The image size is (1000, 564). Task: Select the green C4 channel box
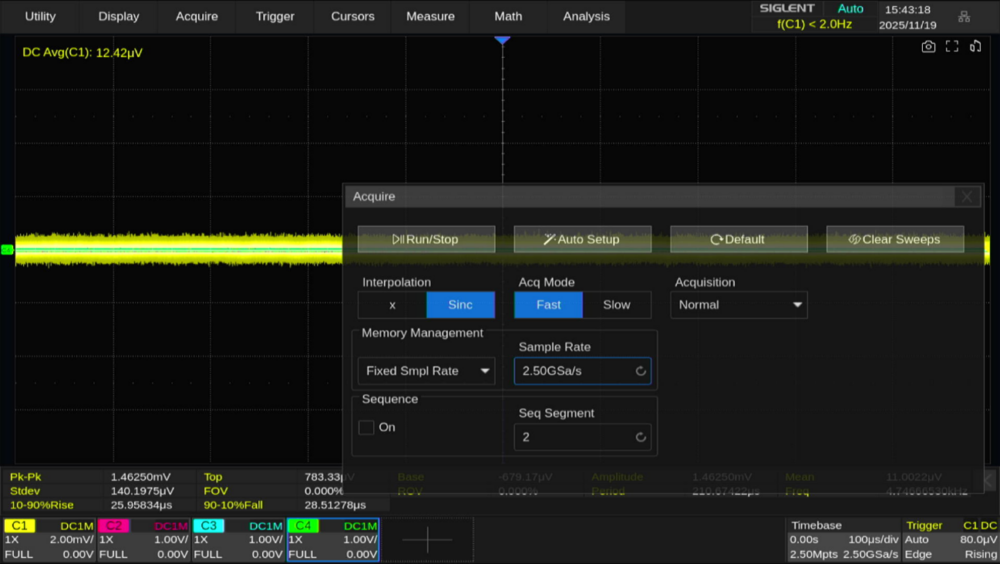tap(332, 540)
